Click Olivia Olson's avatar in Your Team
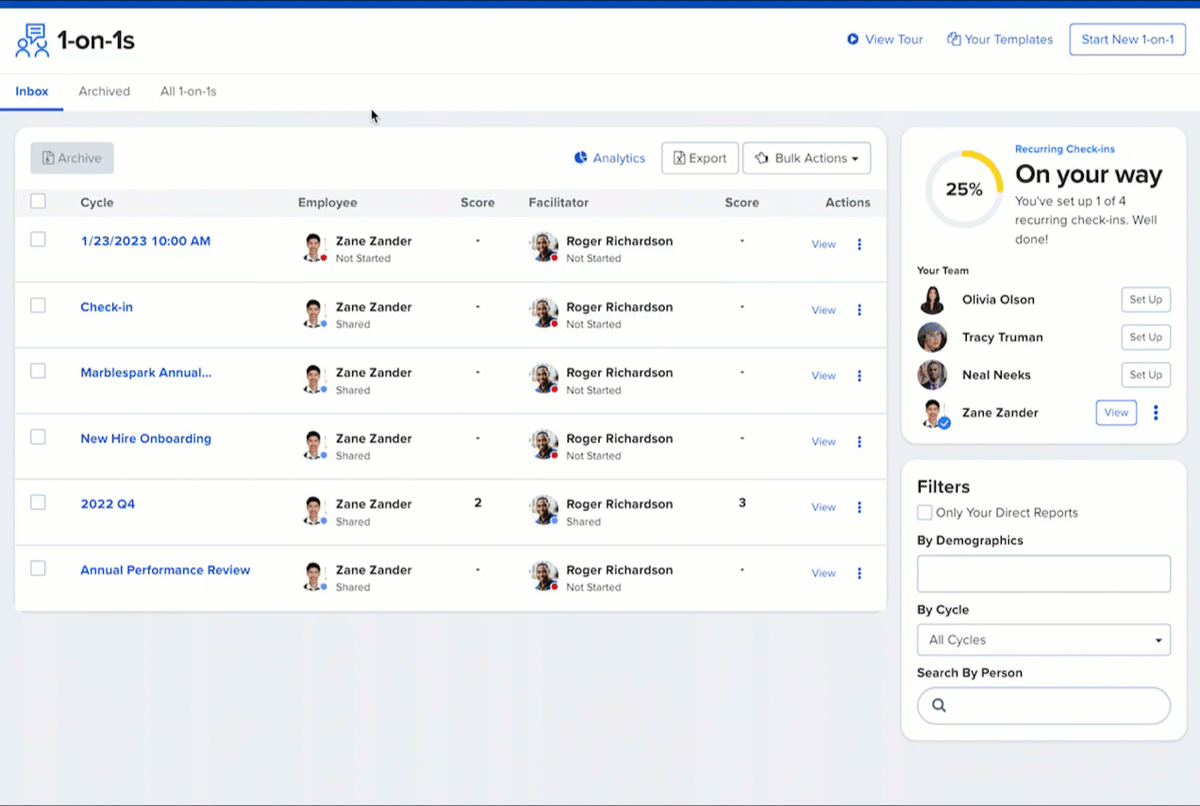 point(932,300)
